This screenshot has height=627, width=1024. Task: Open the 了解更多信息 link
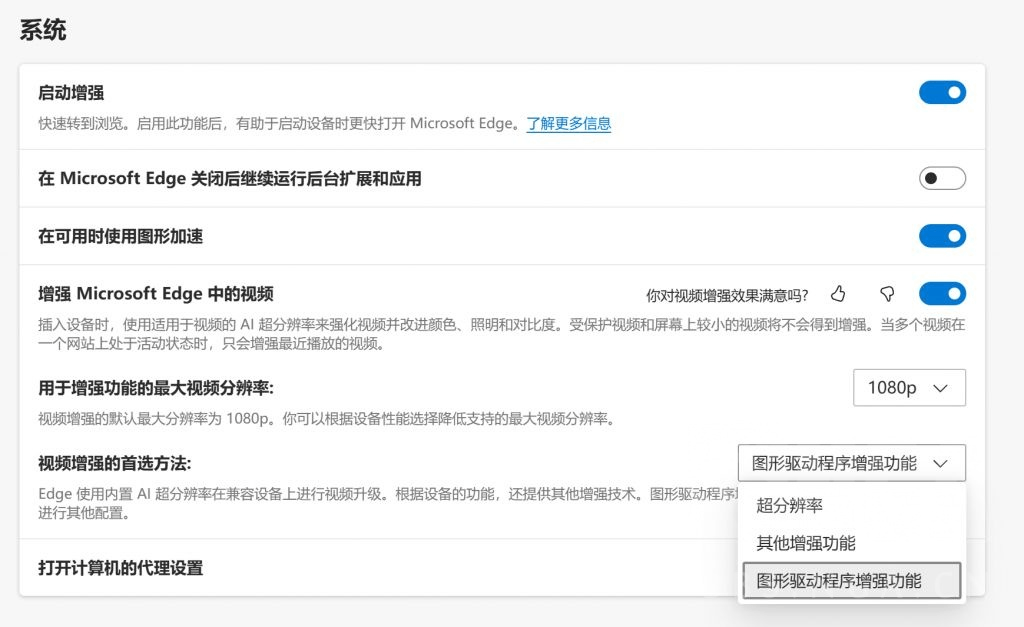click(569, 123)
